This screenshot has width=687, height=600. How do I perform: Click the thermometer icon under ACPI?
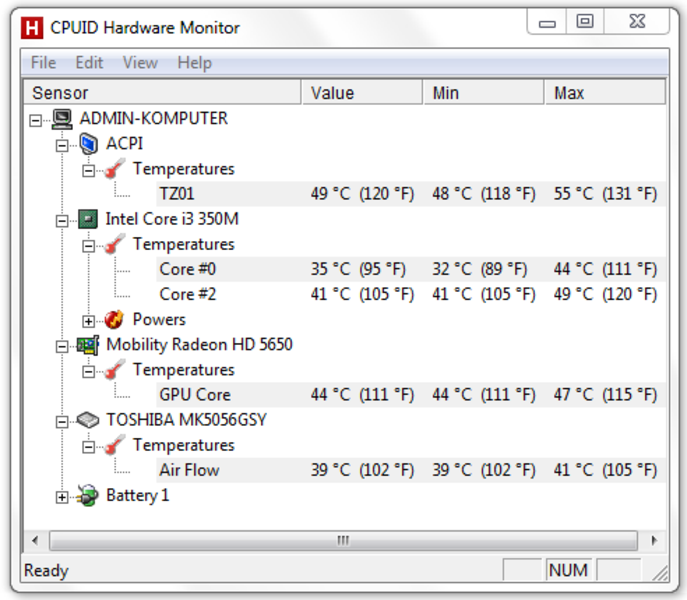coord(114,169)
